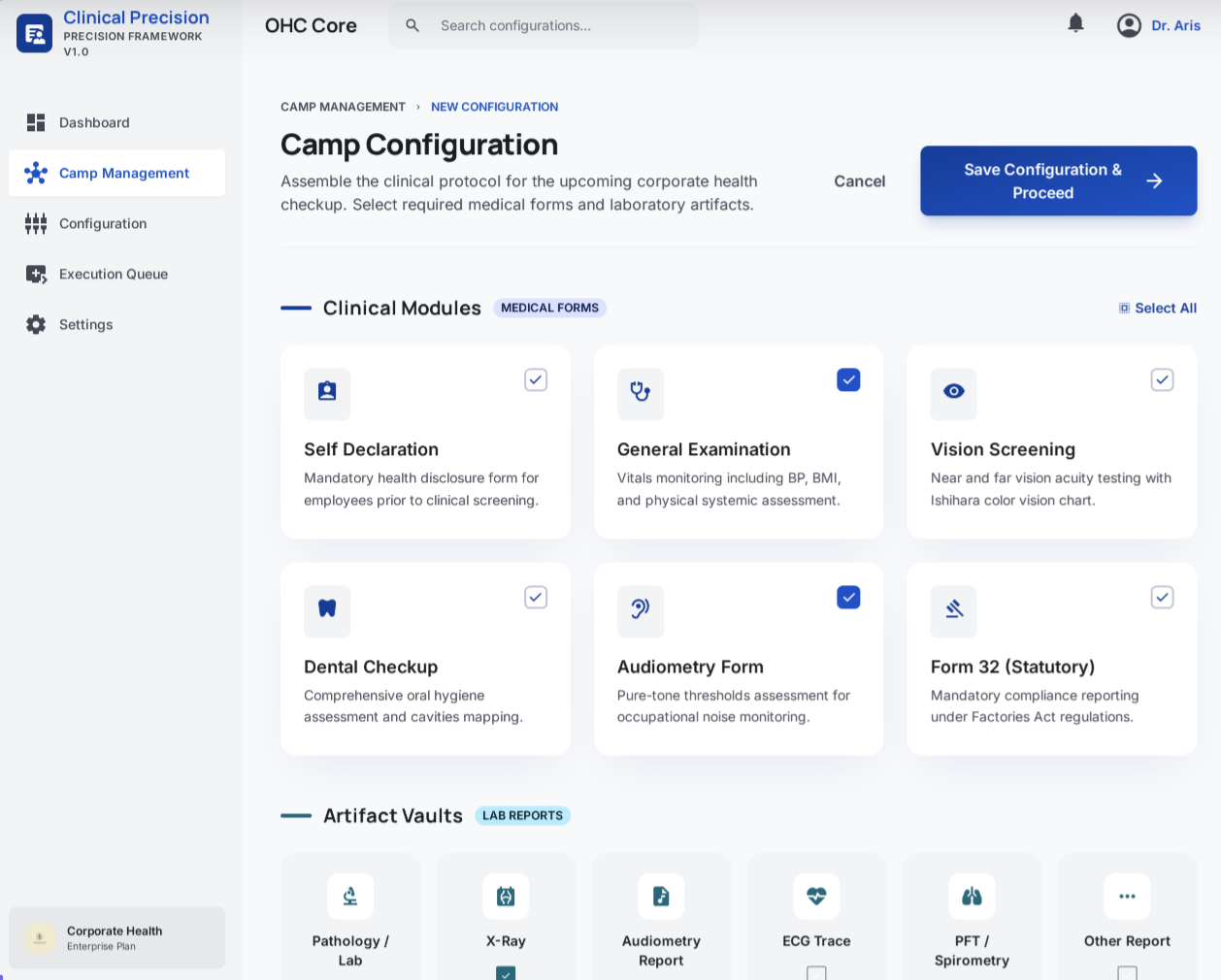Open the Dr. Aris profile avatar
This screenshot has height=980, width=1221.
(x=1129, y=25)
